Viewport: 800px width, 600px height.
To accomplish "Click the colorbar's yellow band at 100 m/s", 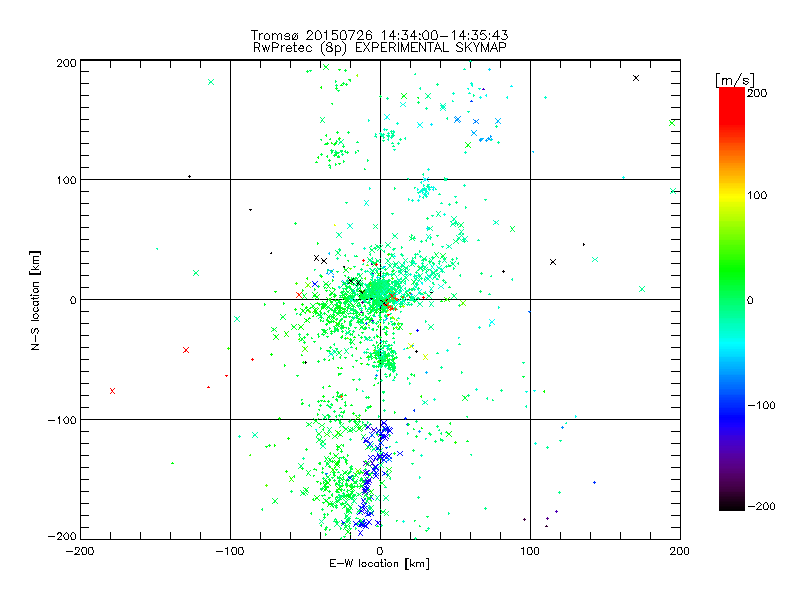I will tap(732, 195).
